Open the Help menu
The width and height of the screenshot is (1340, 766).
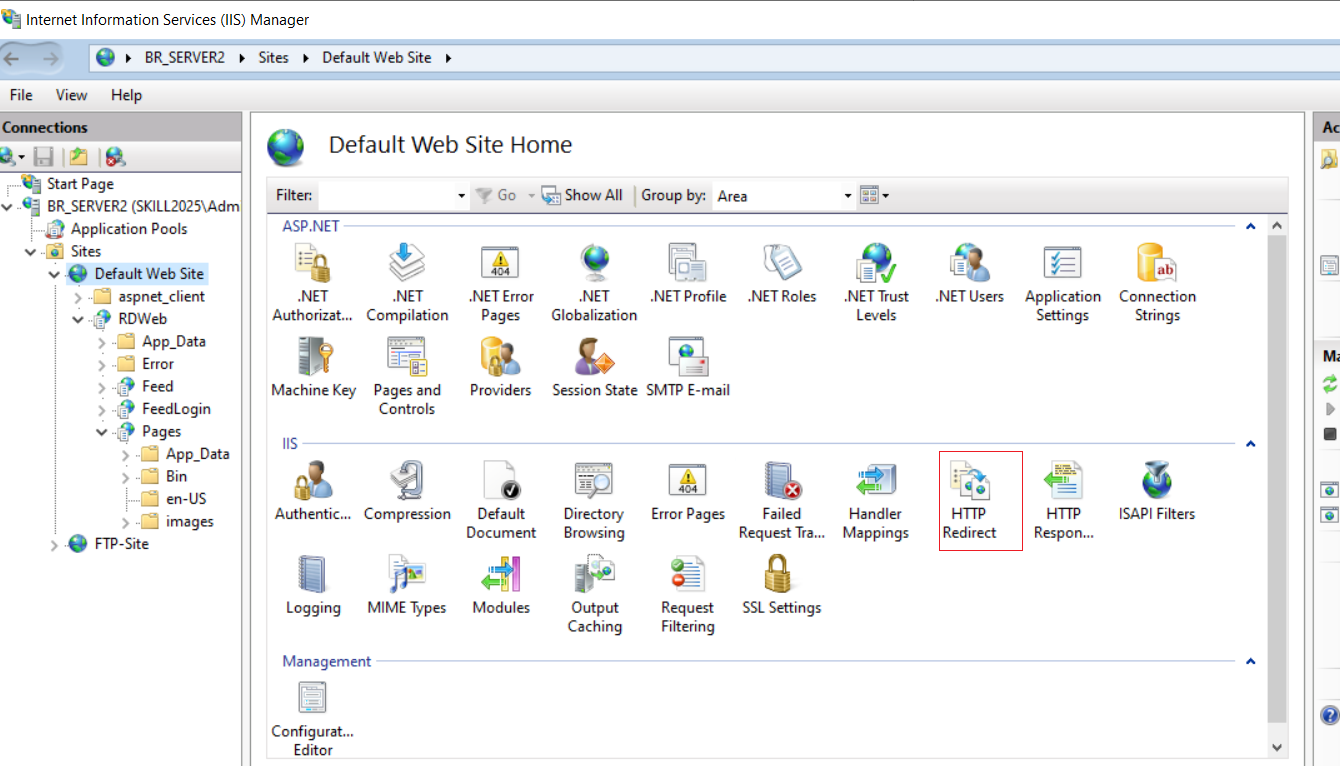pyautogui.click(x=126, y=95)
